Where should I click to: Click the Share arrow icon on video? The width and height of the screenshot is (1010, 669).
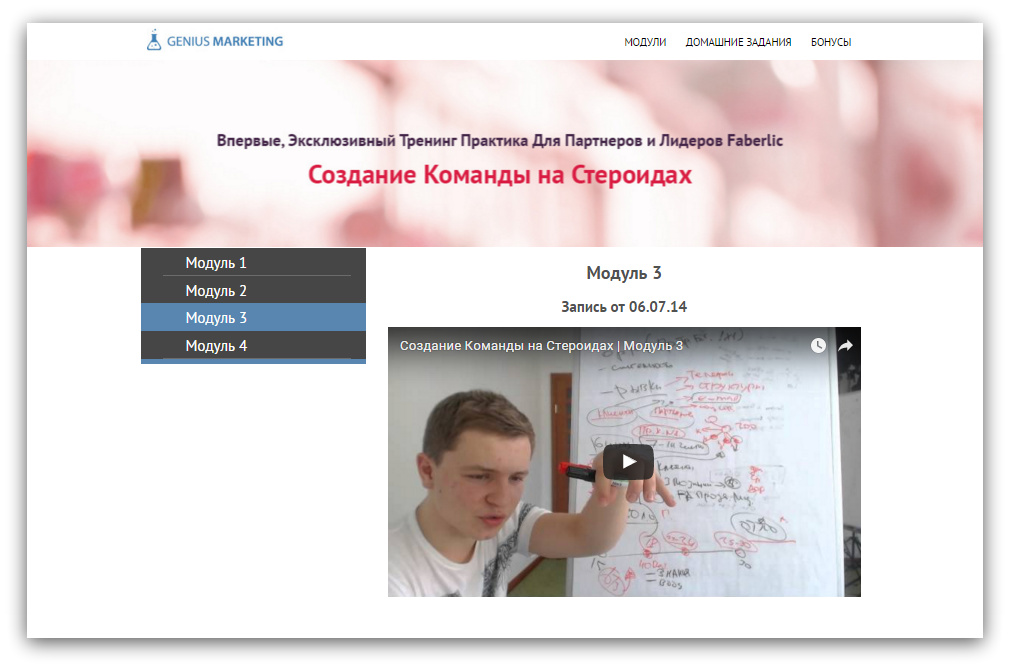pos(845,346)
